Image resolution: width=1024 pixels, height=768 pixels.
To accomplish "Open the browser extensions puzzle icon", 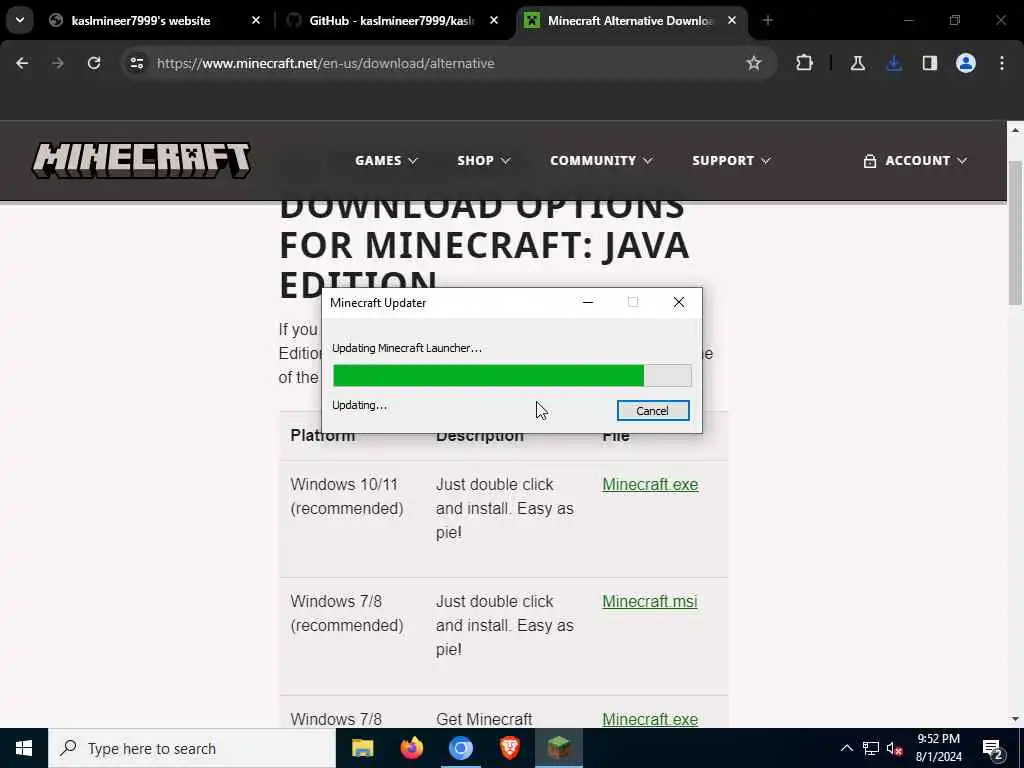I will (805, 63).
